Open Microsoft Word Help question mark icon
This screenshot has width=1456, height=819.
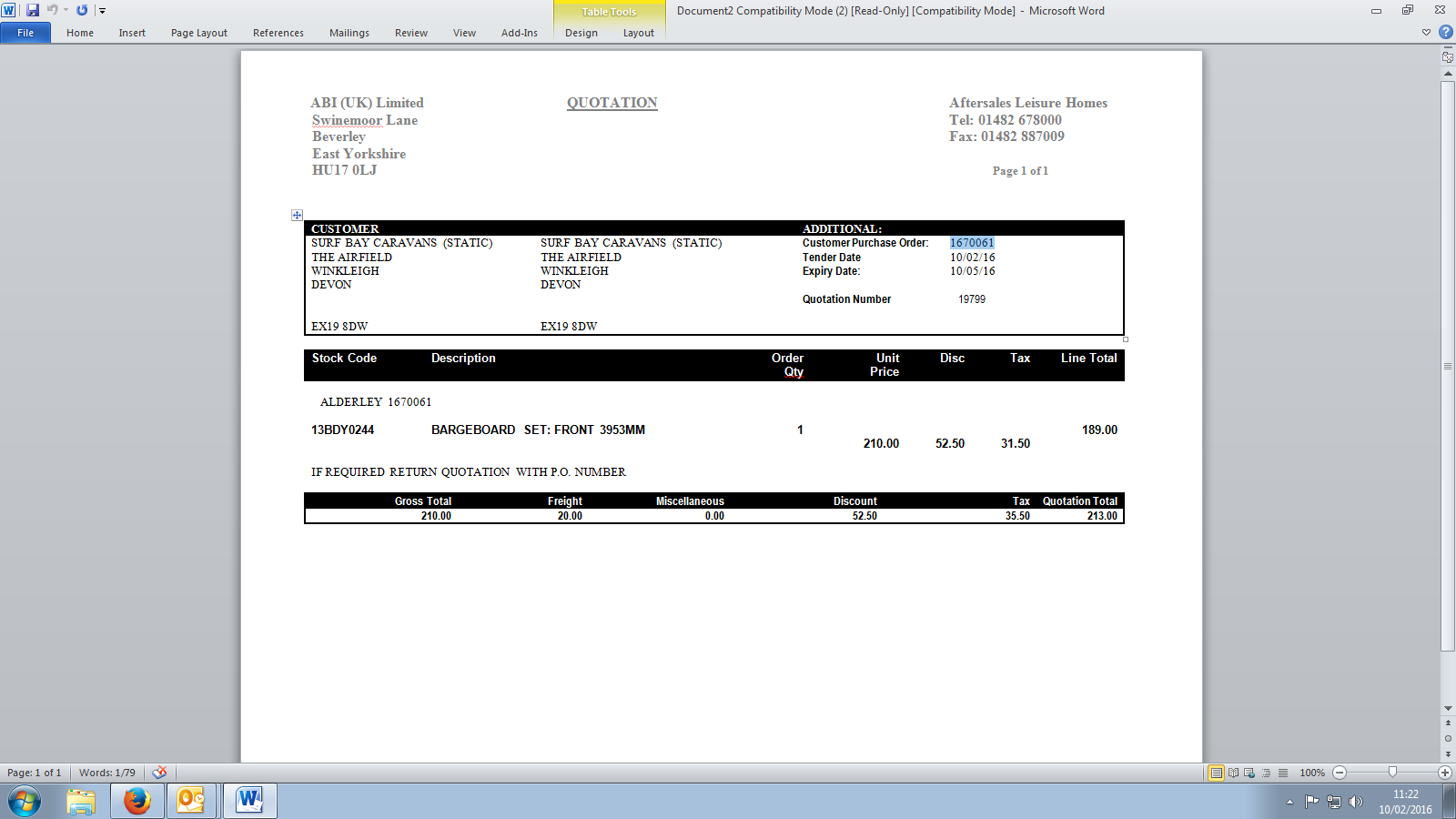click(1445, 33)
